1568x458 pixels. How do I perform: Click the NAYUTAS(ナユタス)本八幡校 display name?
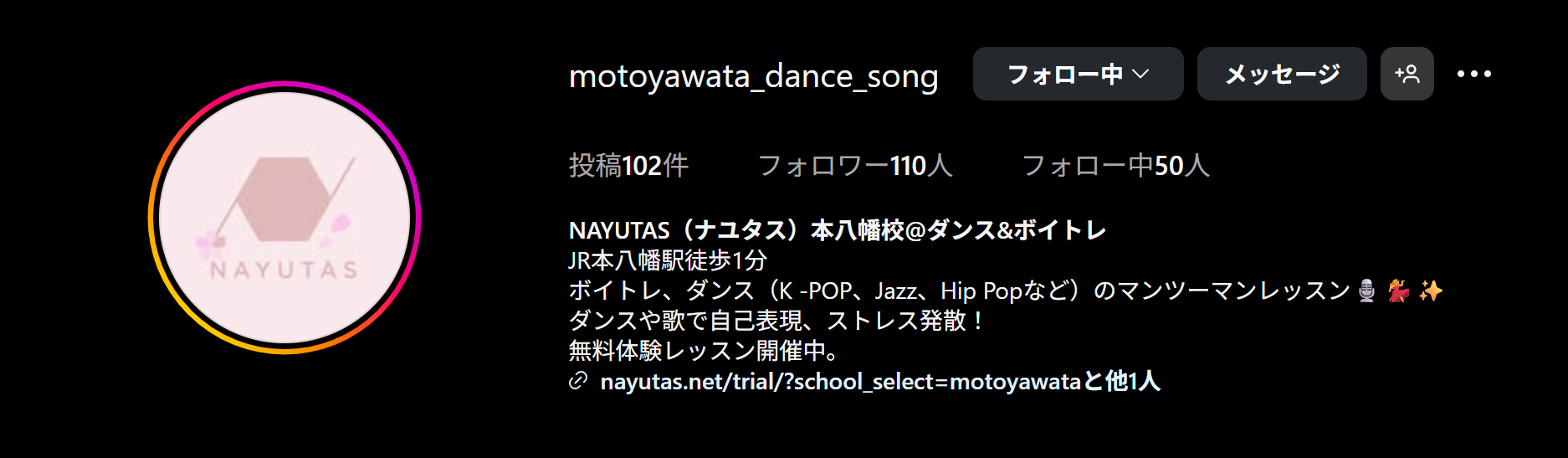tap(837, 230)
